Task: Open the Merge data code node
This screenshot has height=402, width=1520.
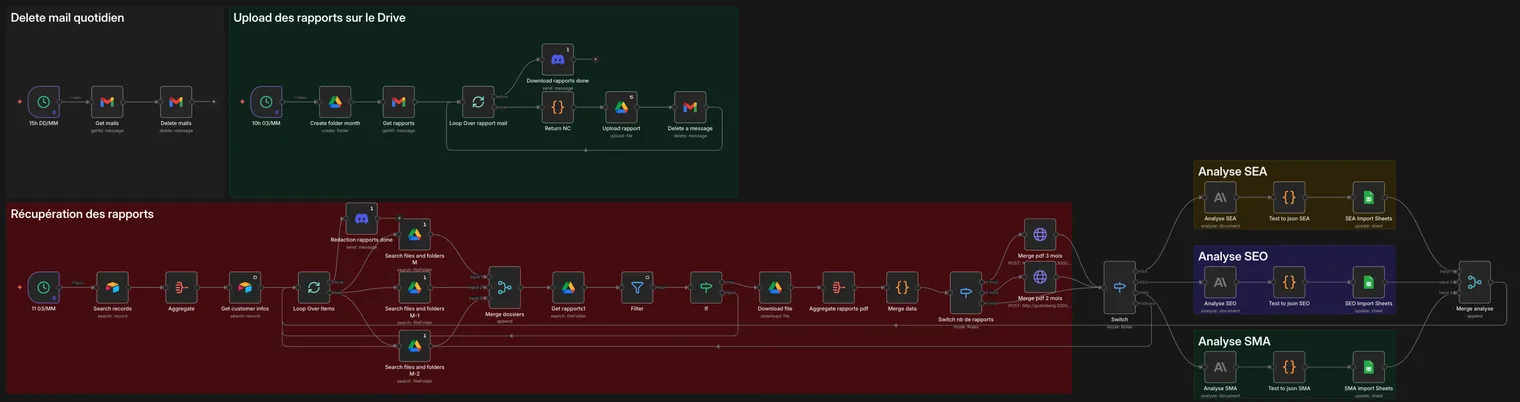Action: [902, 287]
